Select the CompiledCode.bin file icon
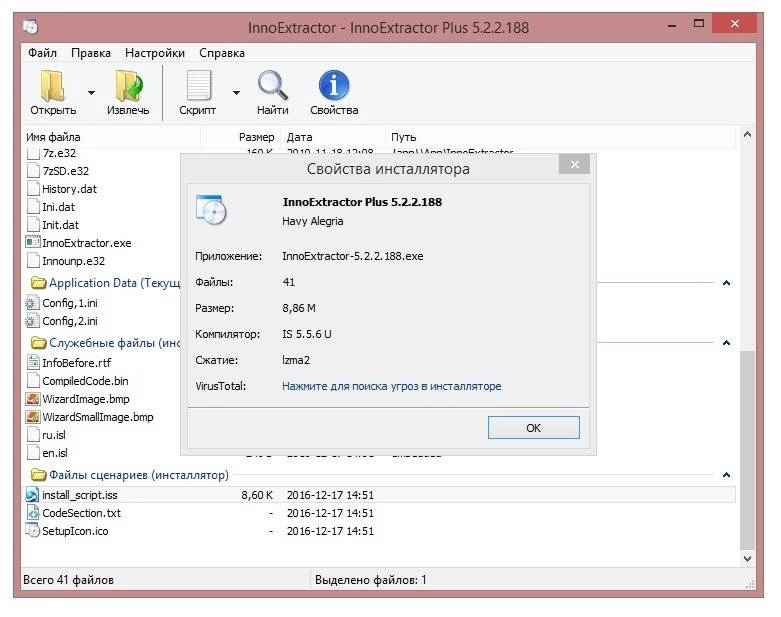Image resolution: width=781 pixels, height=617 pixels. point(33,380)
